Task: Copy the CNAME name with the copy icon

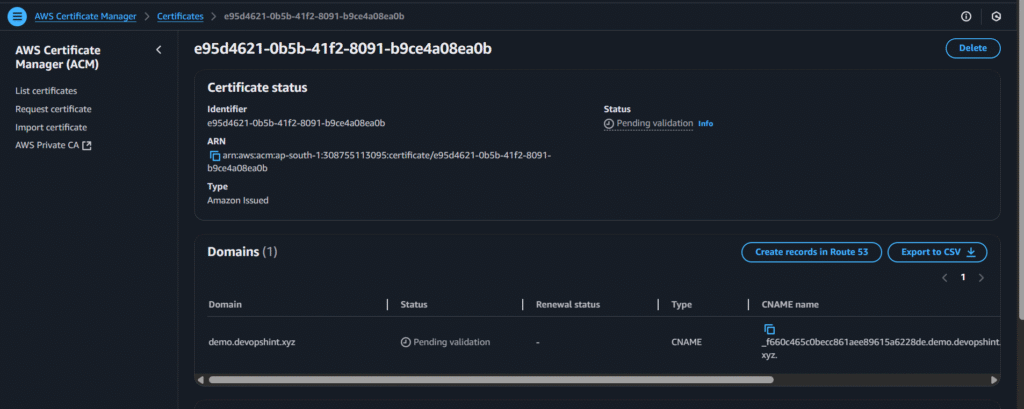Action: click(769, 329)
